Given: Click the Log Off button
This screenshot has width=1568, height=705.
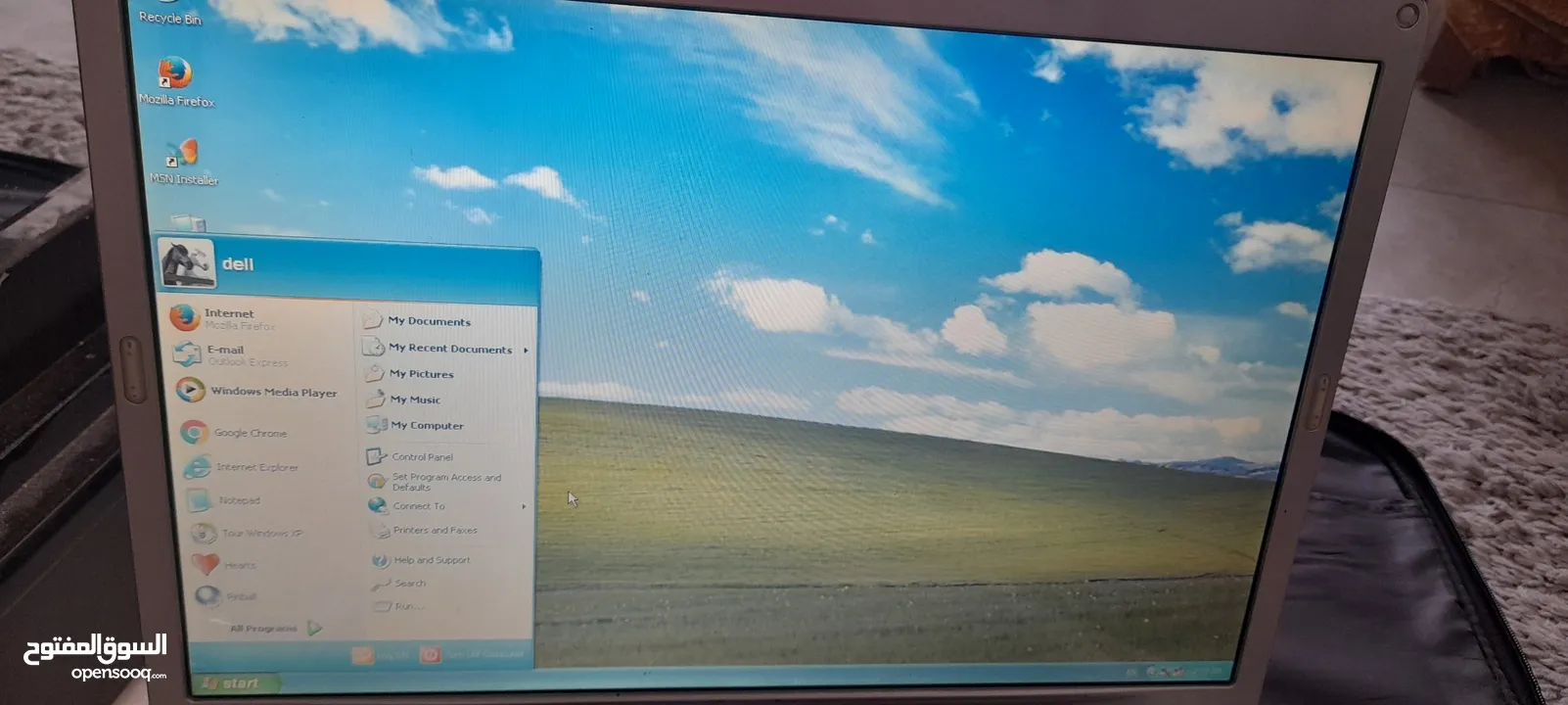Looking at the screenshot, I should click(382, 655).
